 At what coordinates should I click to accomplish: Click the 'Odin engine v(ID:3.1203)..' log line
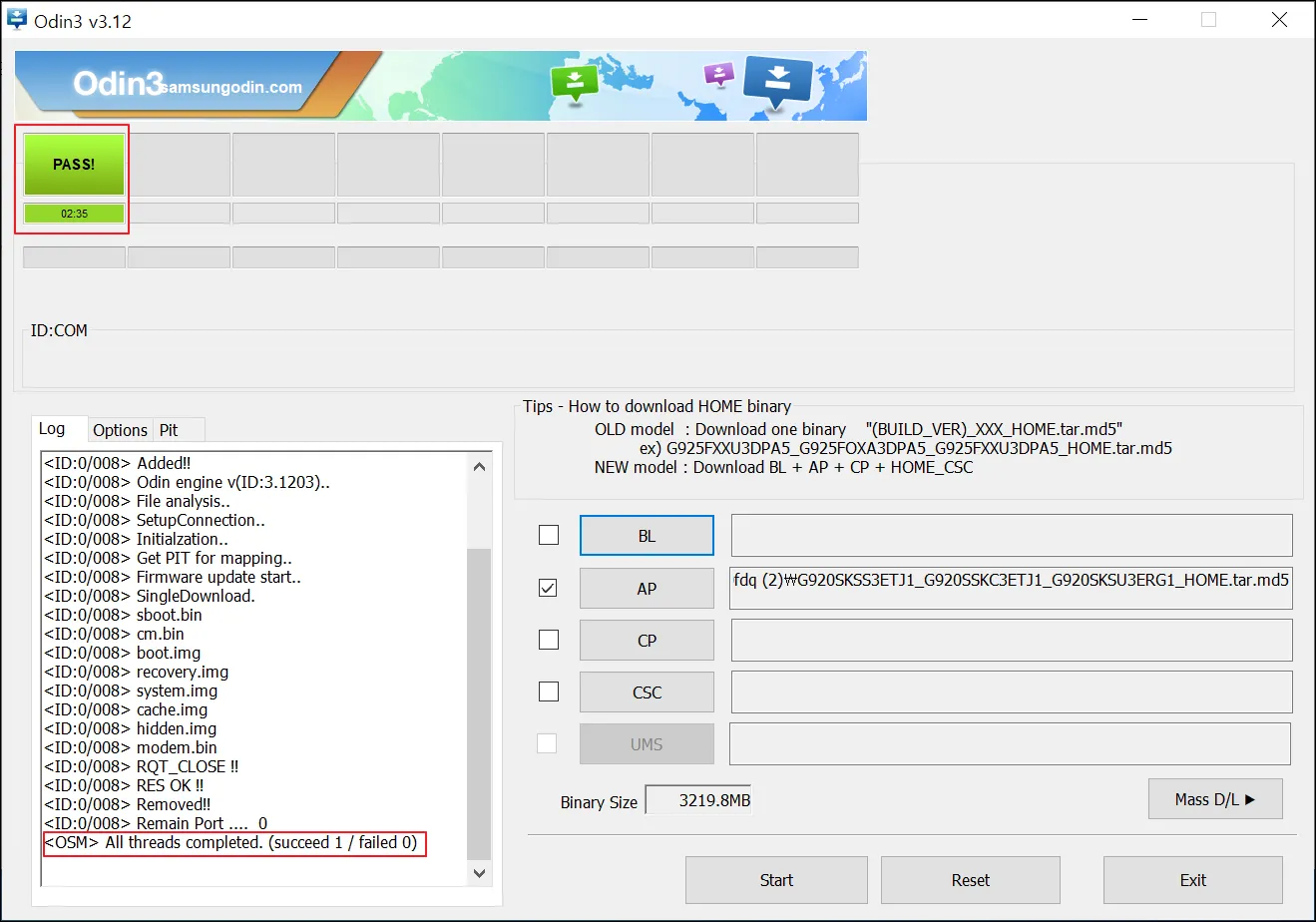tap(187, 482)
